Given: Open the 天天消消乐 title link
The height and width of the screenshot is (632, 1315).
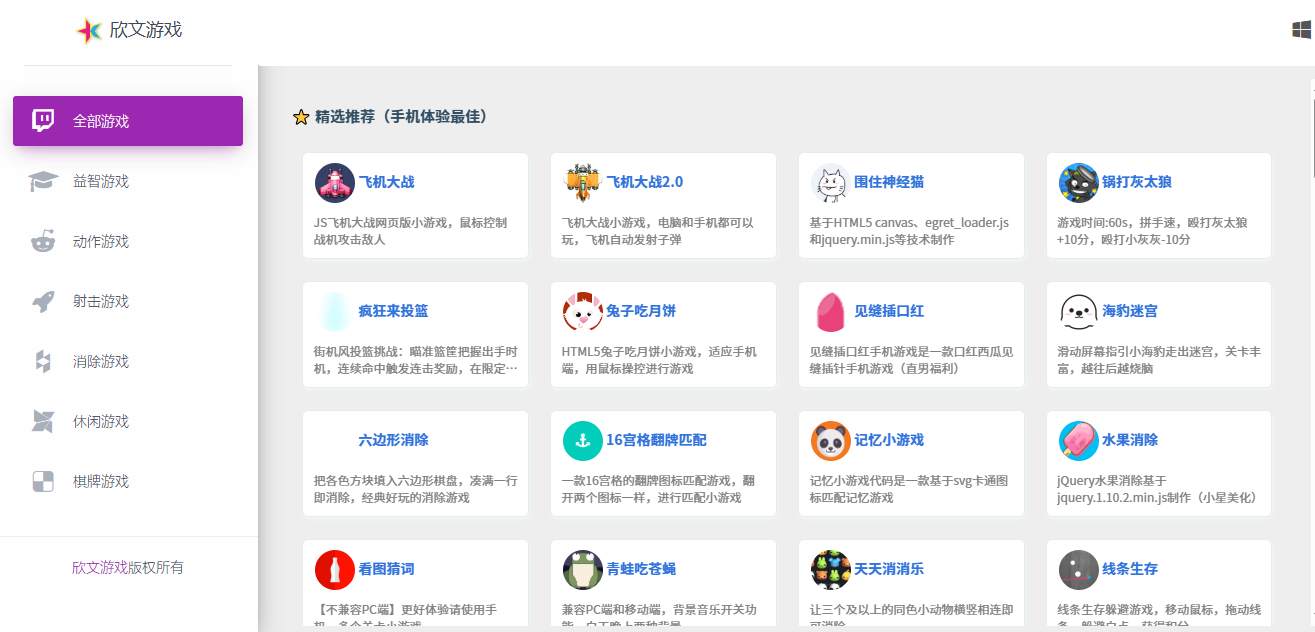Looking at the screenshot, I should pos(889,569).
